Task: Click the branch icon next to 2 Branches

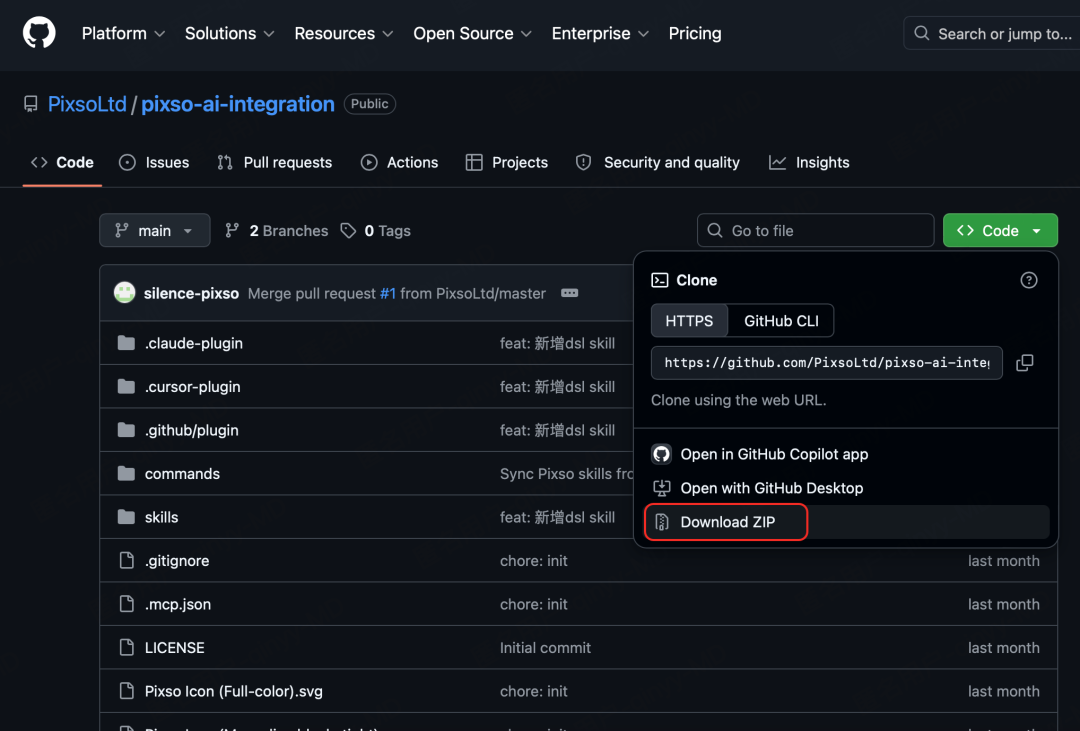Action: click(232, 230)
